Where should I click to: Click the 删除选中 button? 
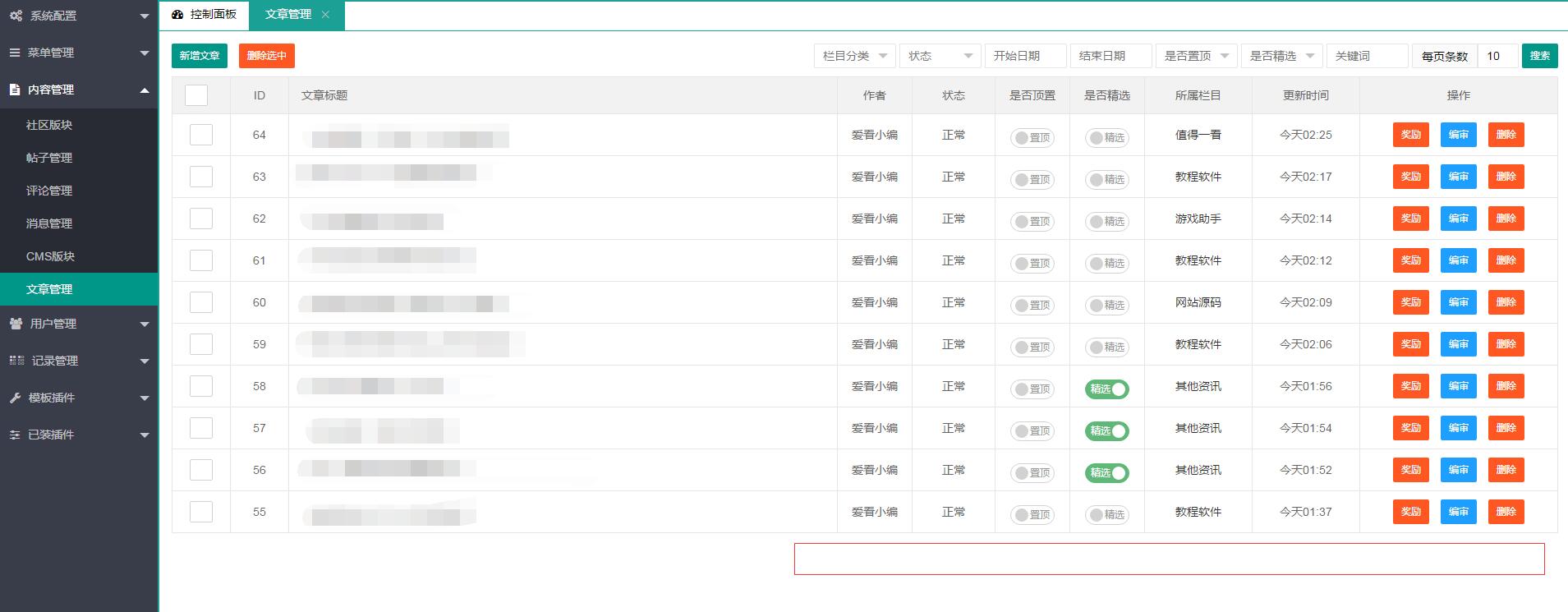(267, 56)
